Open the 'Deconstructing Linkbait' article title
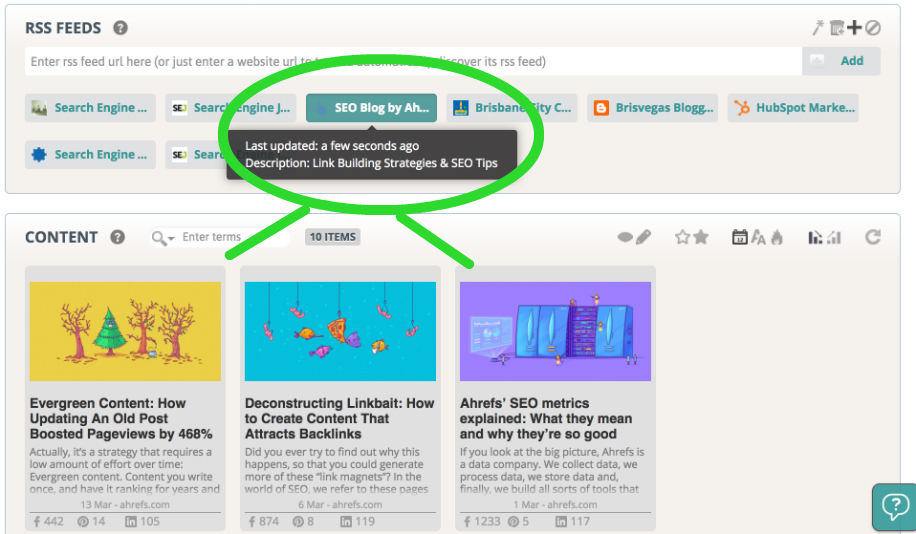 click(339, 418)
